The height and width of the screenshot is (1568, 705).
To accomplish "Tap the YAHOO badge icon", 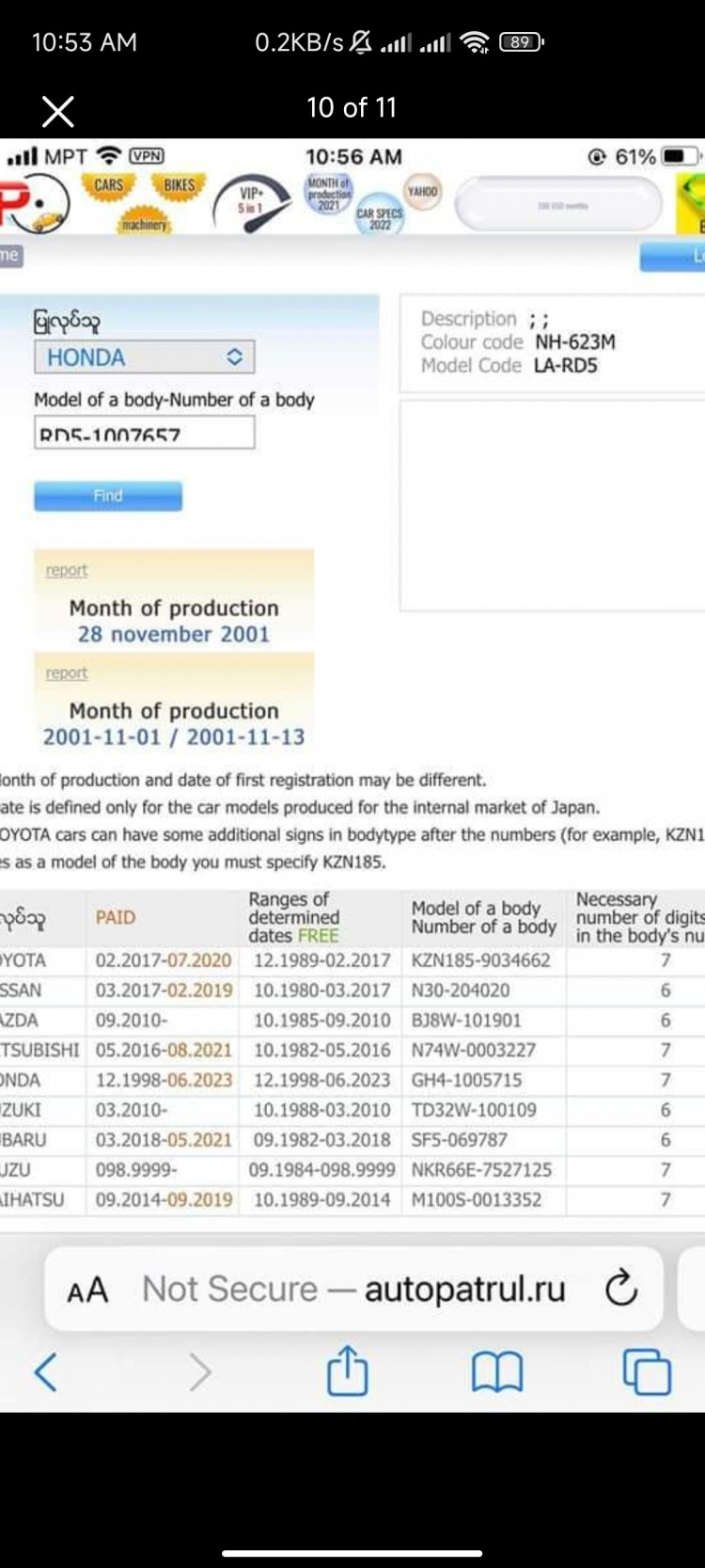I will coord(422,192).
